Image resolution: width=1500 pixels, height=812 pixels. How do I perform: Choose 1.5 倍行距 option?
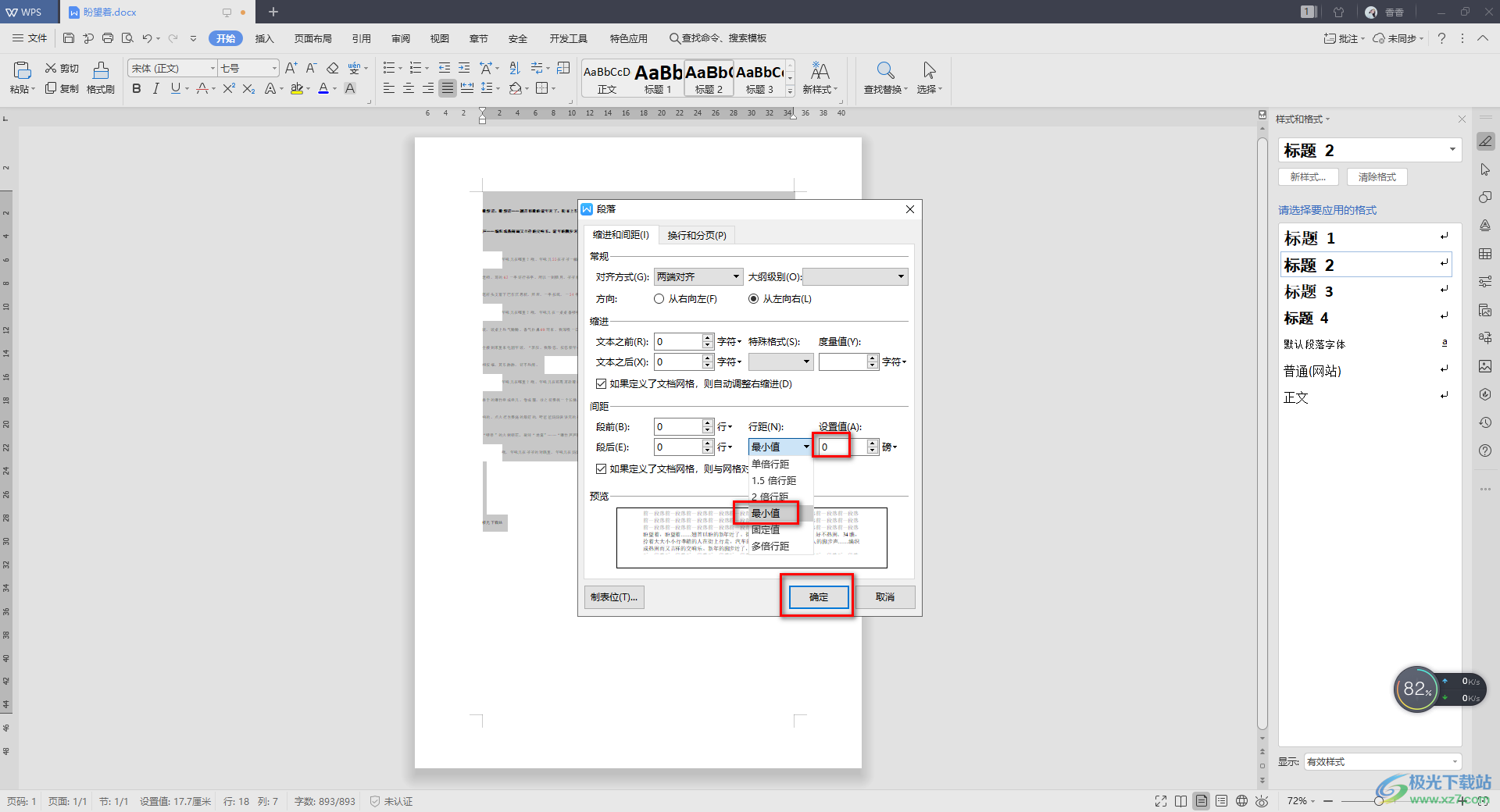point(774,481)
